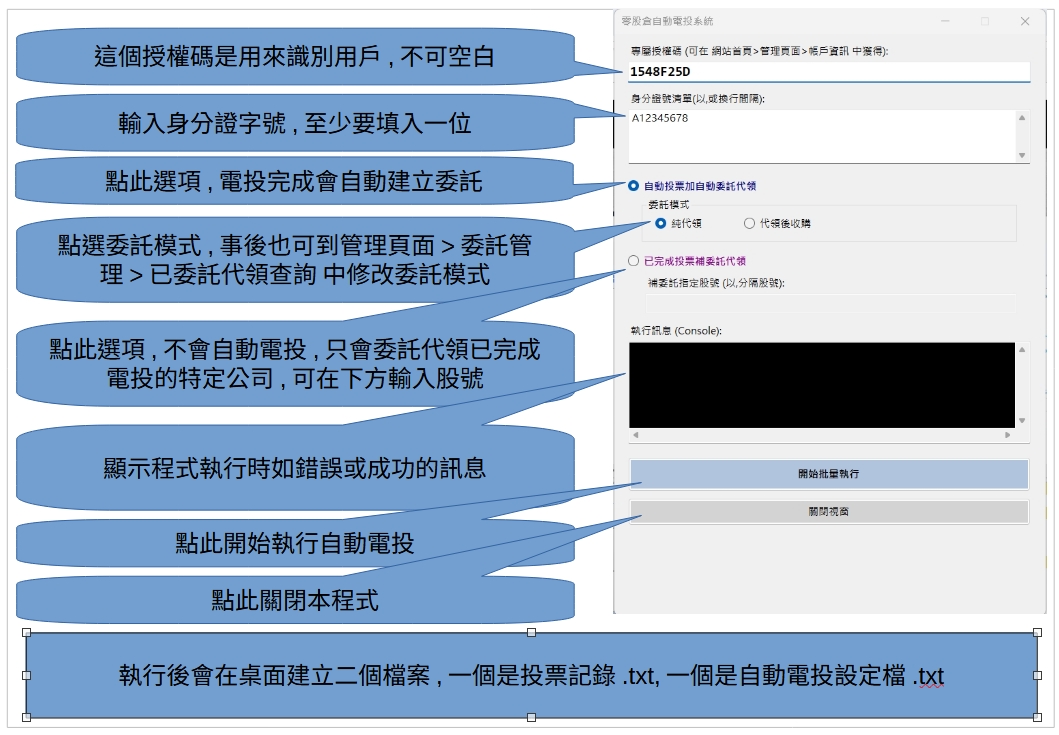Minimize the 零股會自動電投系統 window
Viewport: 1059px width, 735px height.
pyautogui.click(x=945, y=21)
